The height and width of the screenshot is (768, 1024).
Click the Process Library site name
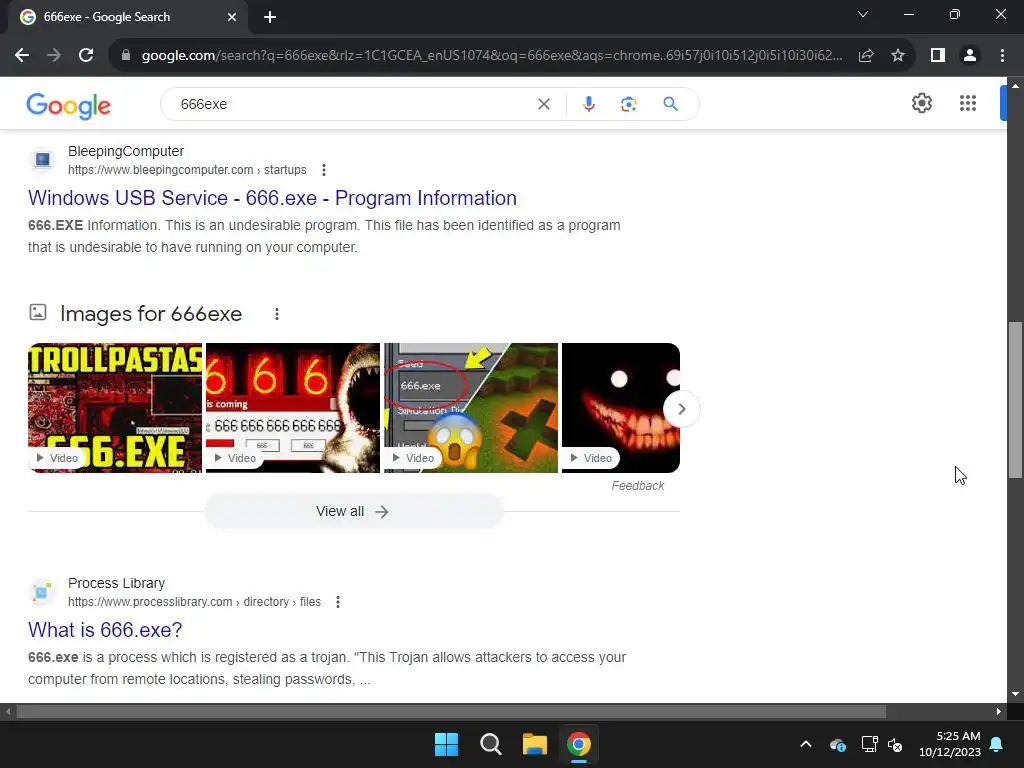tap(116, 583)
